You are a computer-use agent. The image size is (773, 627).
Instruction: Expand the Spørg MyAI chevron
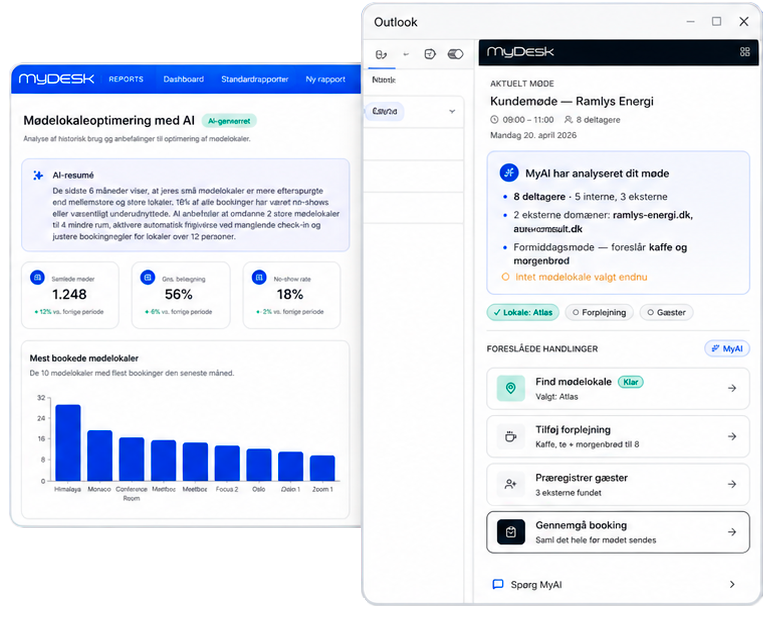pyautogui.click(x=732, y=584)
